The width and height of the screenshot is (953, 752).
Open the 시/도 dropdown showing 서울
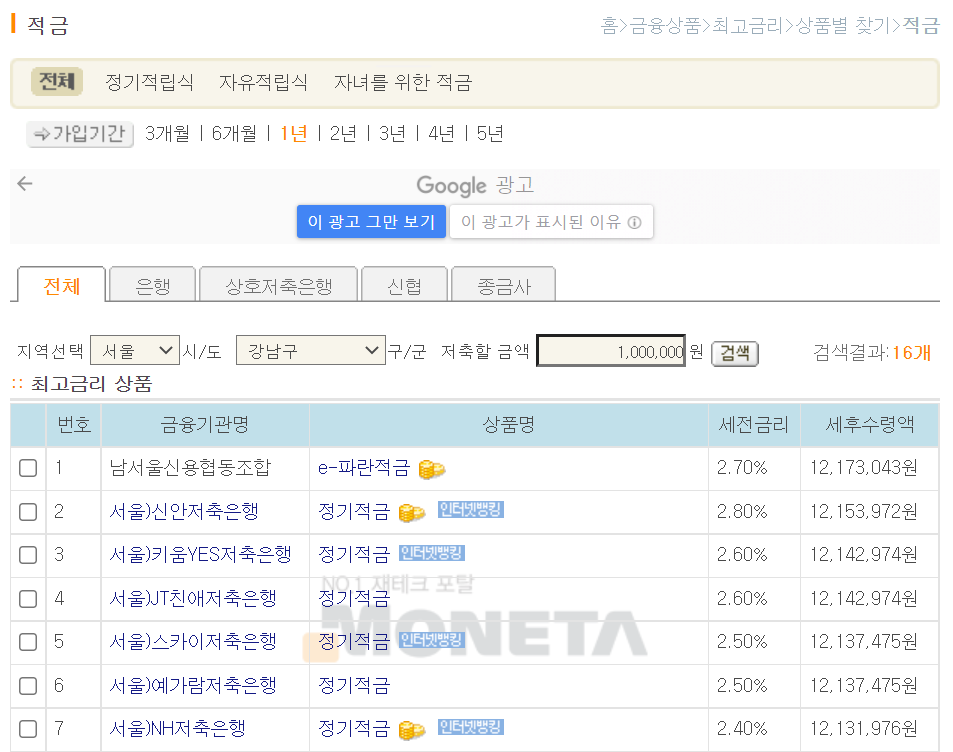[135, 350]
